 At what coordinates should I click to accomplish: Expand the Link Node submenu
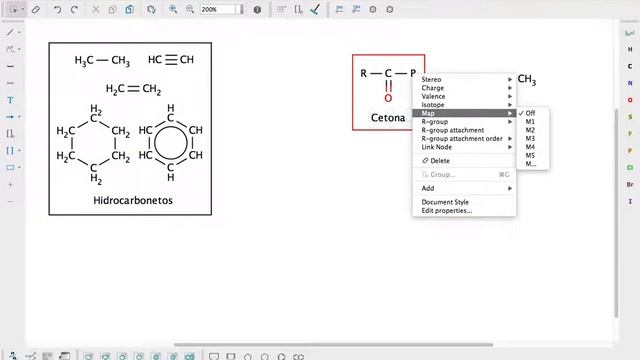464,147
